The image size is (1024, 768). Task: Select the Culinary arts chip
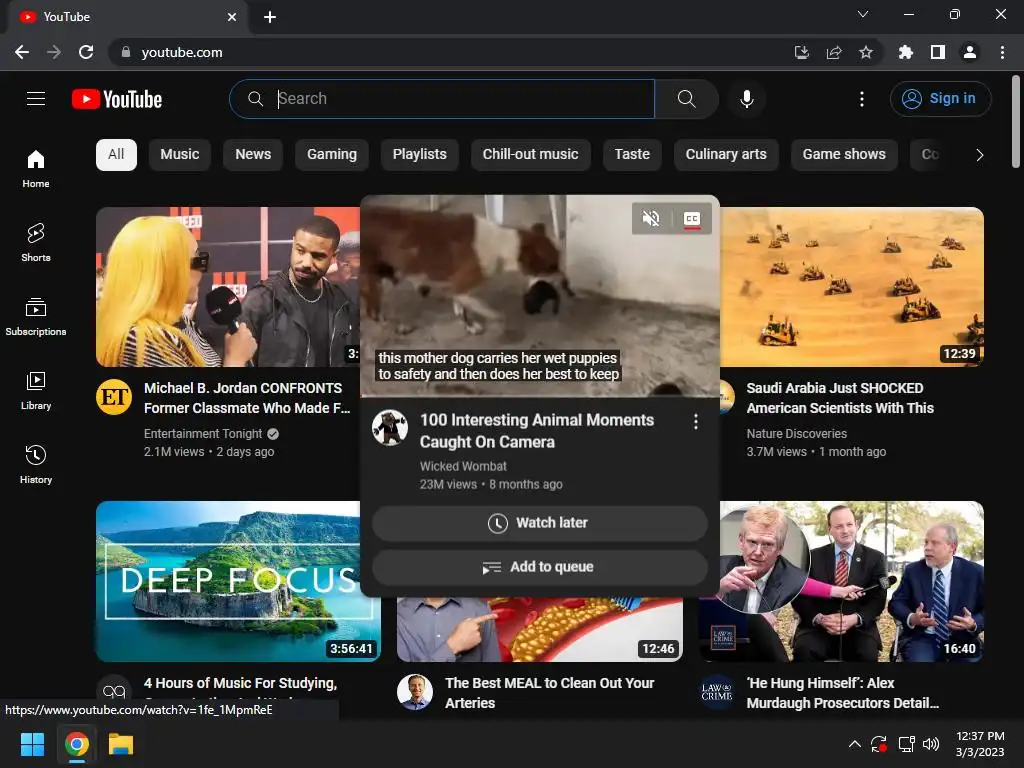tap(726, 155)
